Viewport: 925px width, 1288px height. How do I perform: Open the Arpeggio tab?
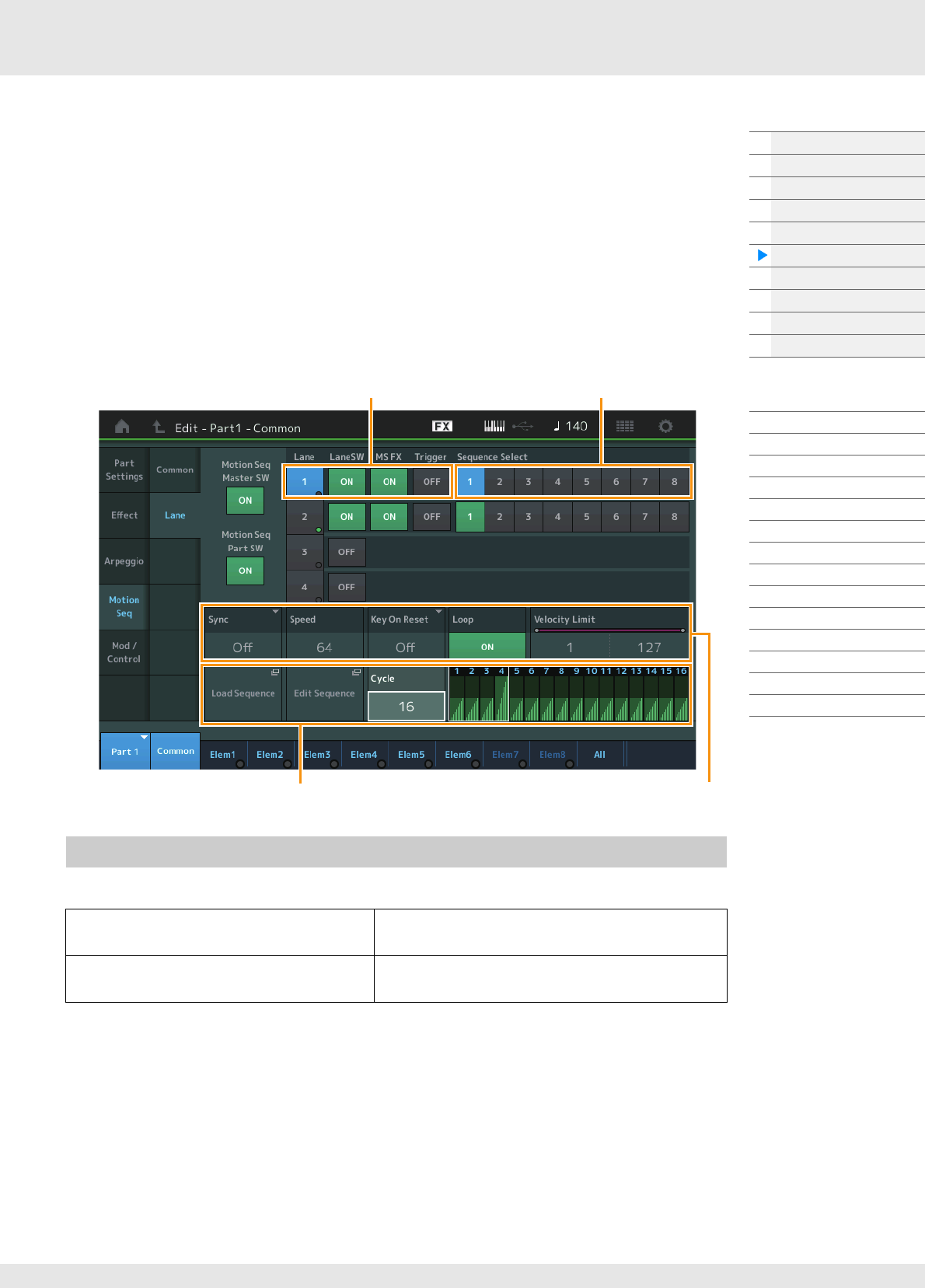click(x=124, y=561)
